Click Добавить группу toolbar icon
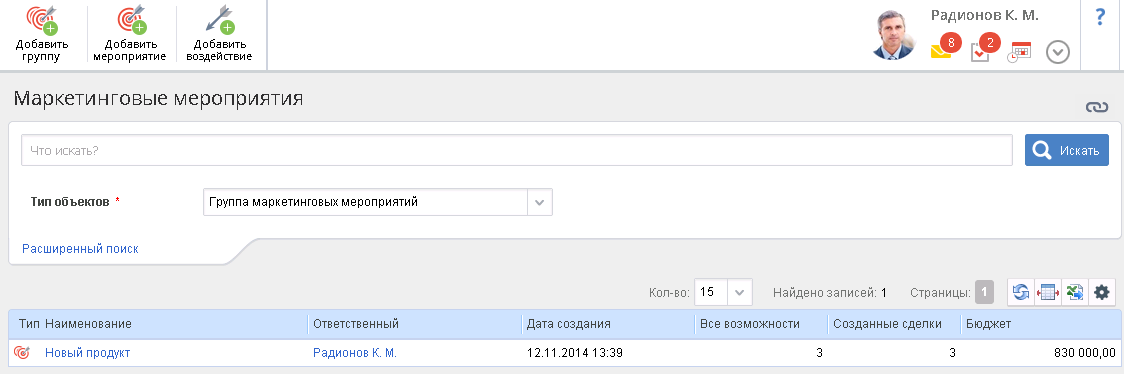The width and height of the screenshot is (1124, 374). point(41,19)
